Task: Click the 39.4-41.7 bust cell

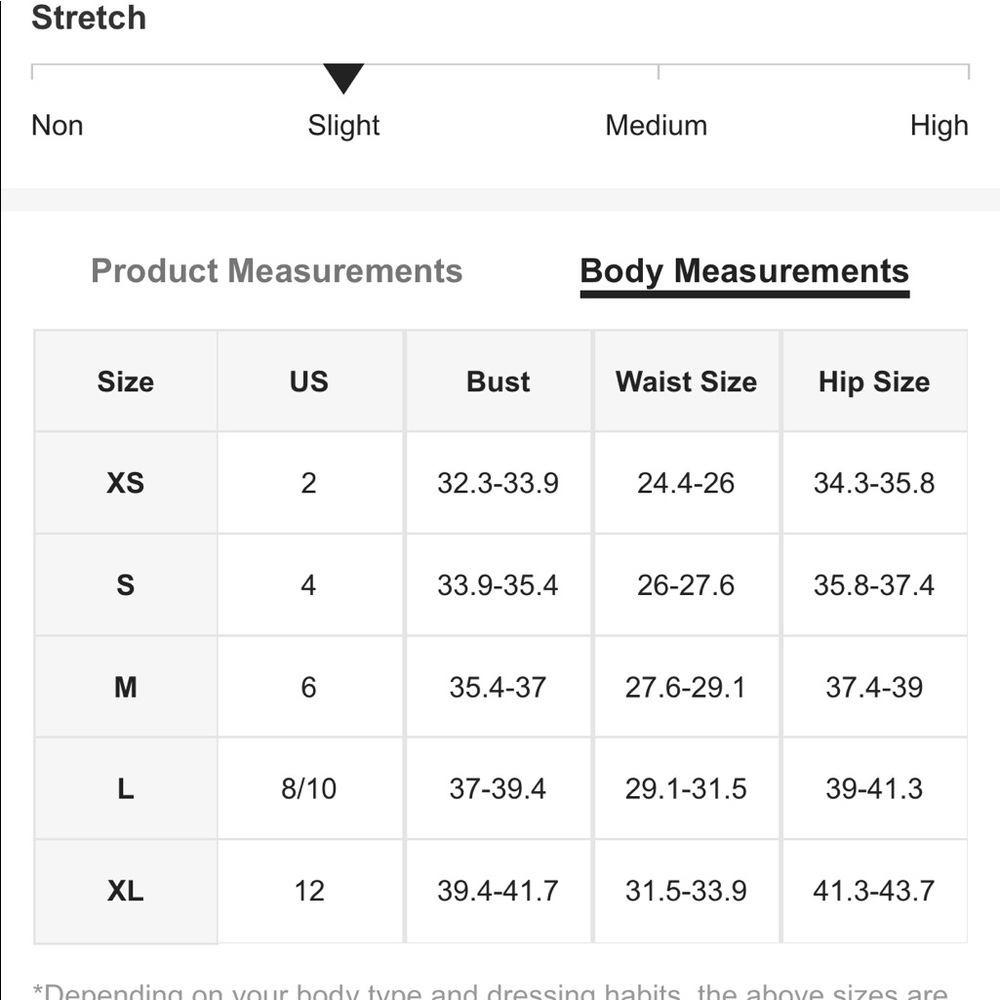Action: (498, 891)
